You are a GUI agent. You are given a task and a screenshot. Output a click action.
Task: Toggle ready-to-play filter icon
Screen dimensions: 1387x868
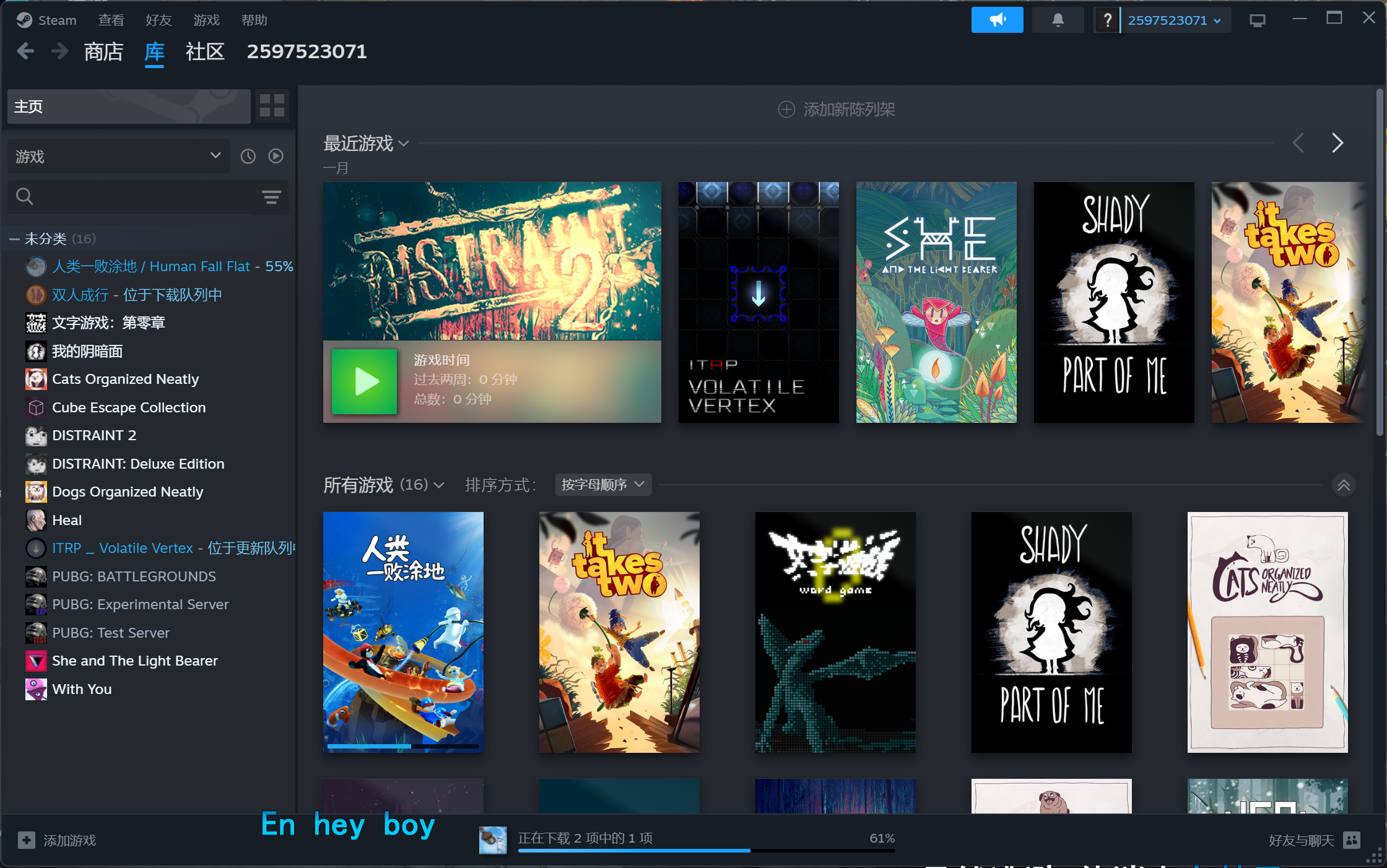pyautogui.click(x=276, y=157)
